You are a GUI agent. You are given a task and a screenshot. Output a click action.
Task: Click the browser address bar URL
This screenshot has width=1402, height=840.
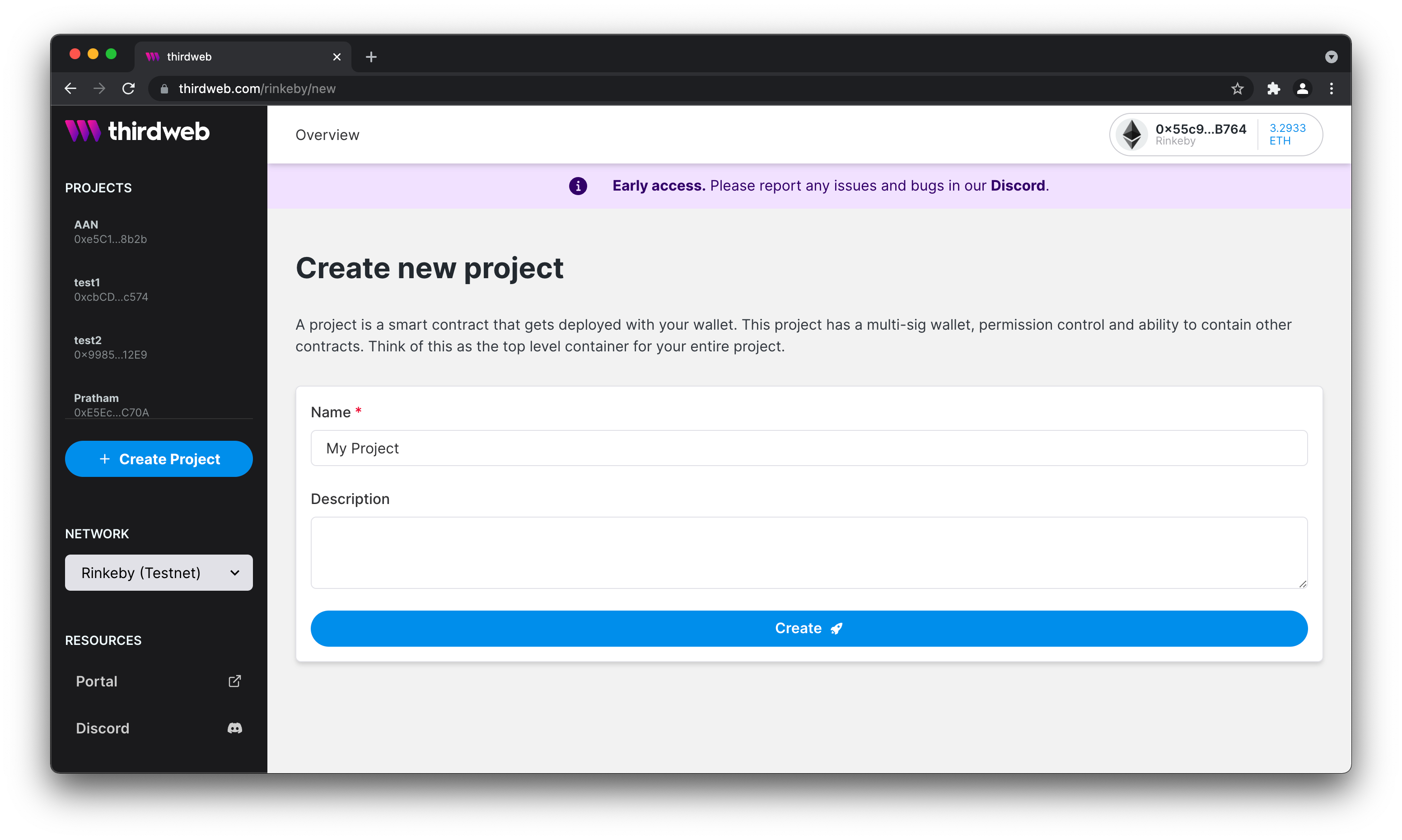tap(257, 89)
